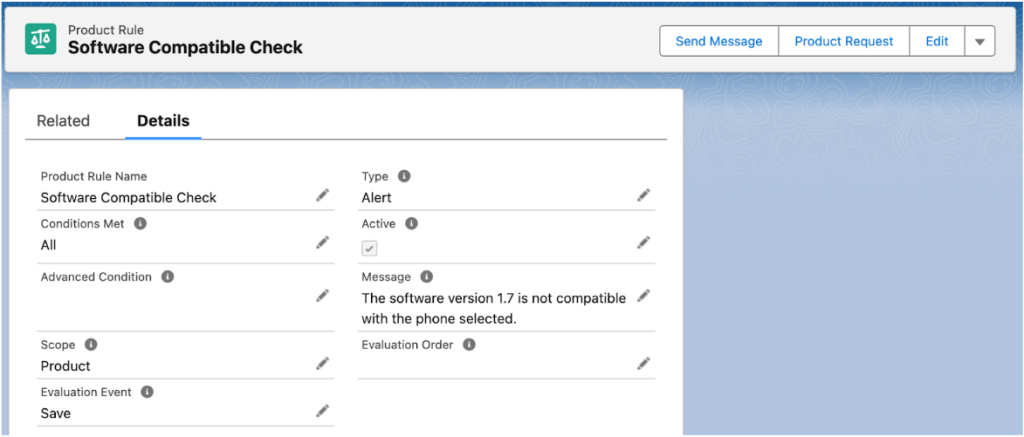Edit Conditions Met via pencil icon
This screenshot has width=1024, height=437.
point(323,243)
